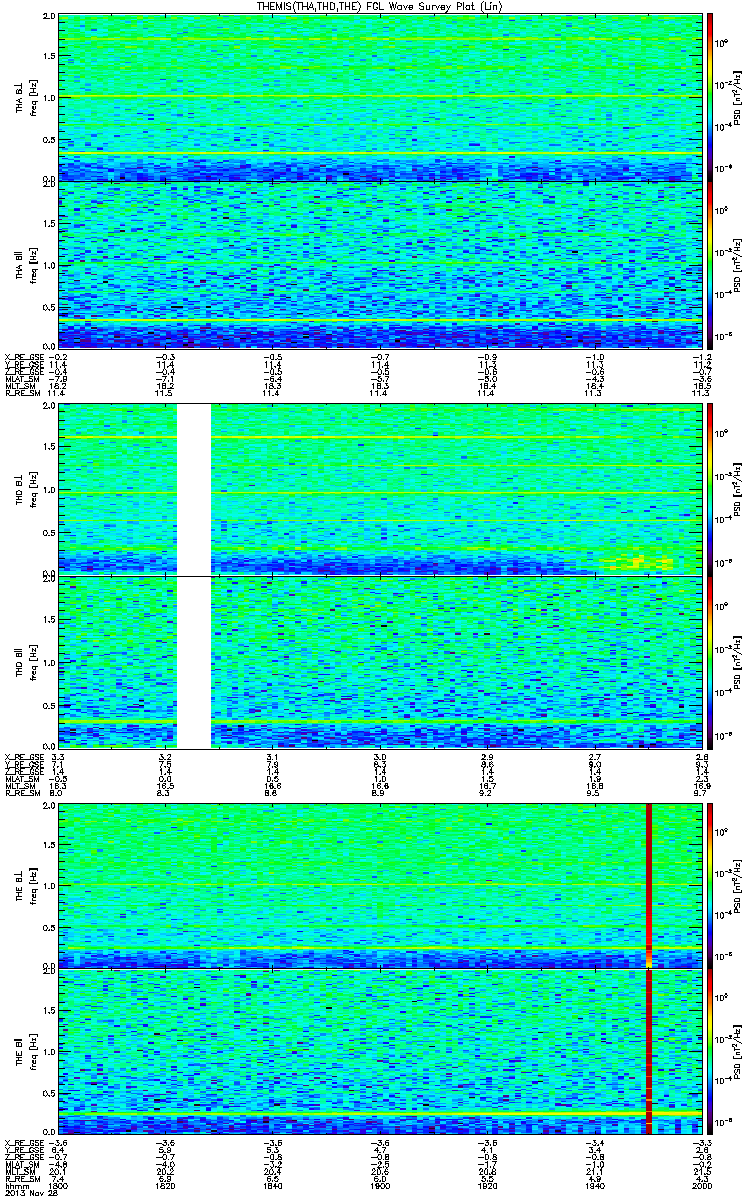Click the color bar beside THE B-parallel panel

711,1051
